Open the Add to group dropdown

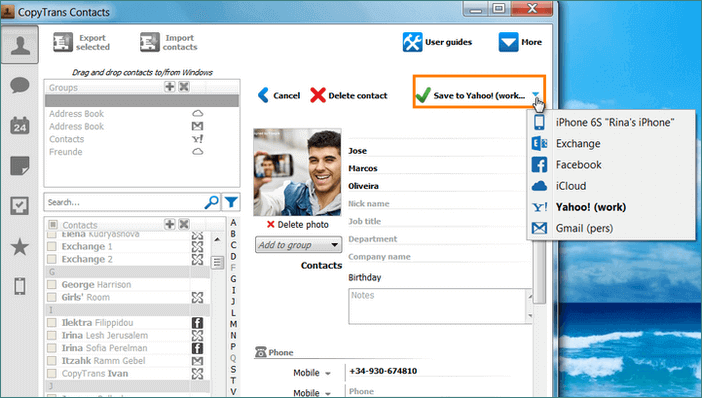coord(298,245)
